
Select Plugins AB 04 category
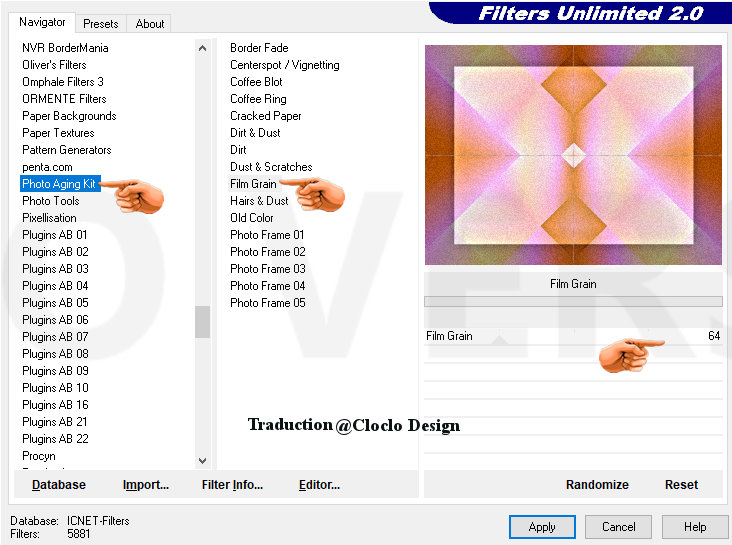pos(55,286)
